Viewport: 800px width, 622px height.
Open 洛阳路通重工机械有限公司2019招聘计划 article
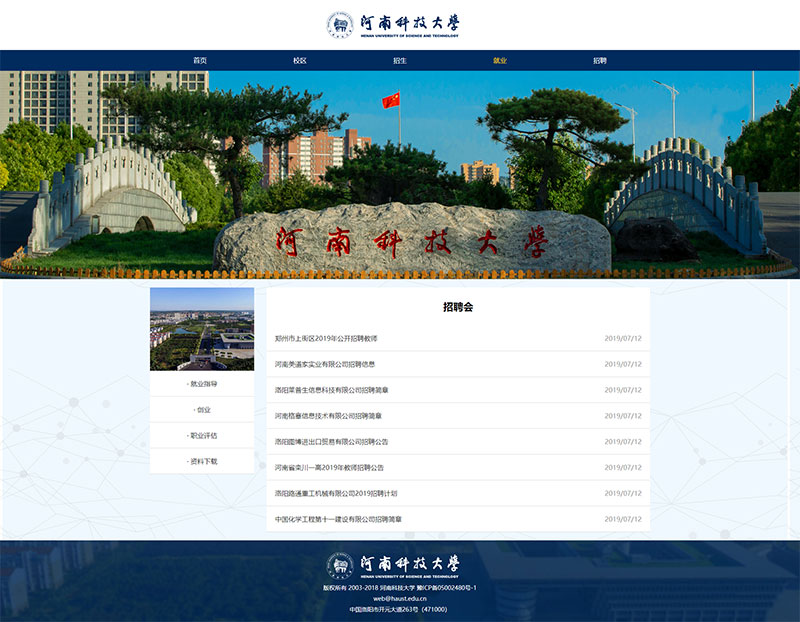coord(336,493)
